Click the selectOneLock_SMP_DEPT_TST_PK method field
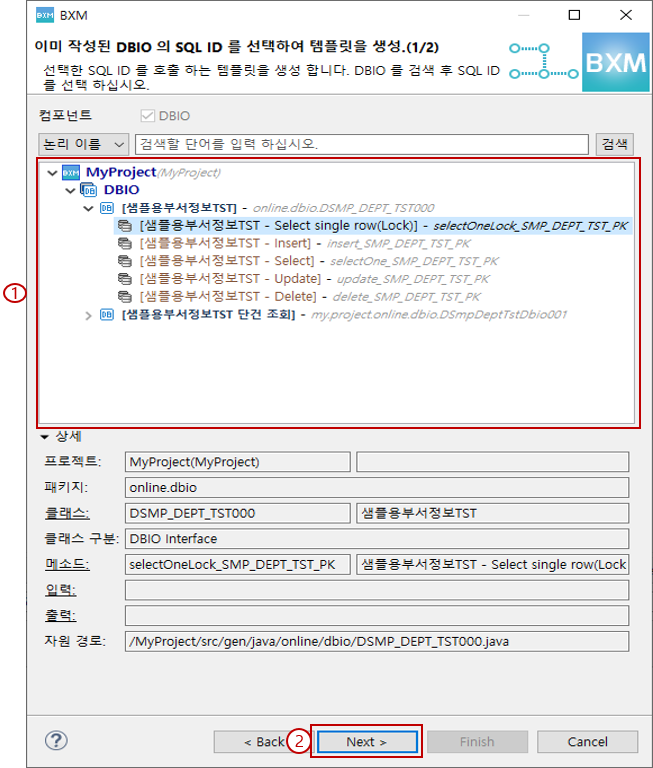Viewport: 653px width, 768px height. tap(238, 564)
